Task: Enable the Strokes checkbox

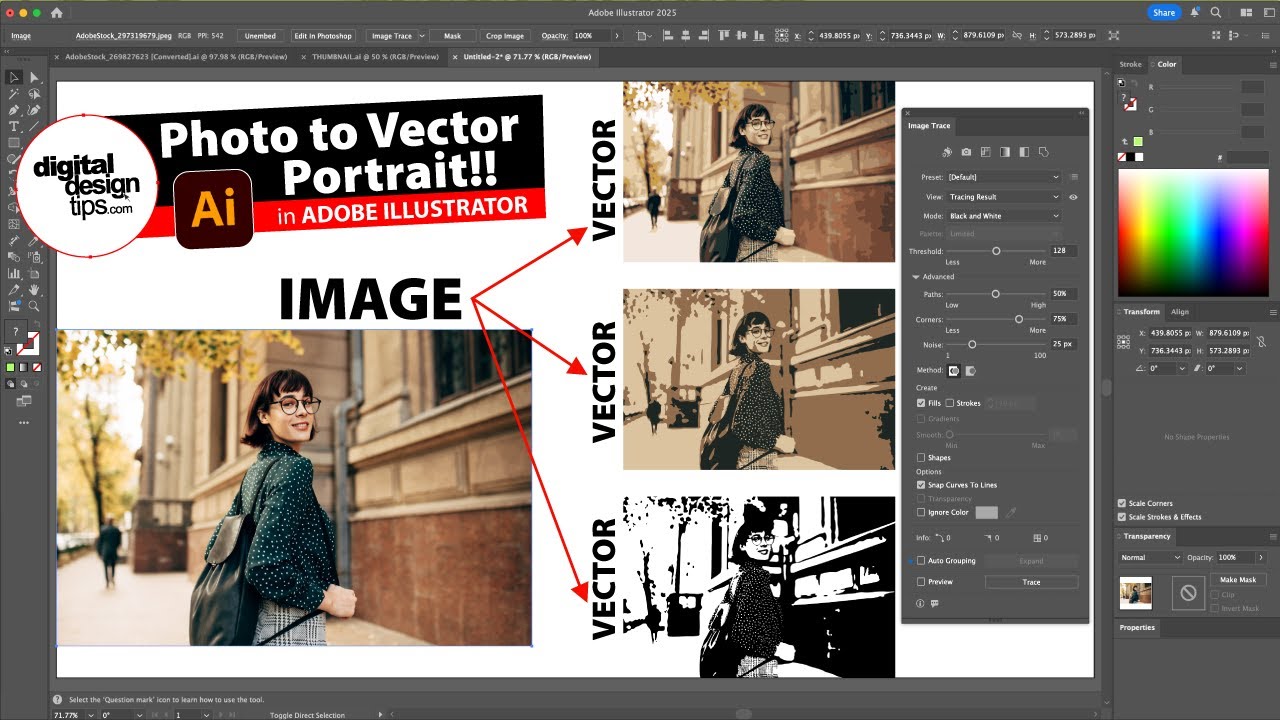Action: coord(950,403)
